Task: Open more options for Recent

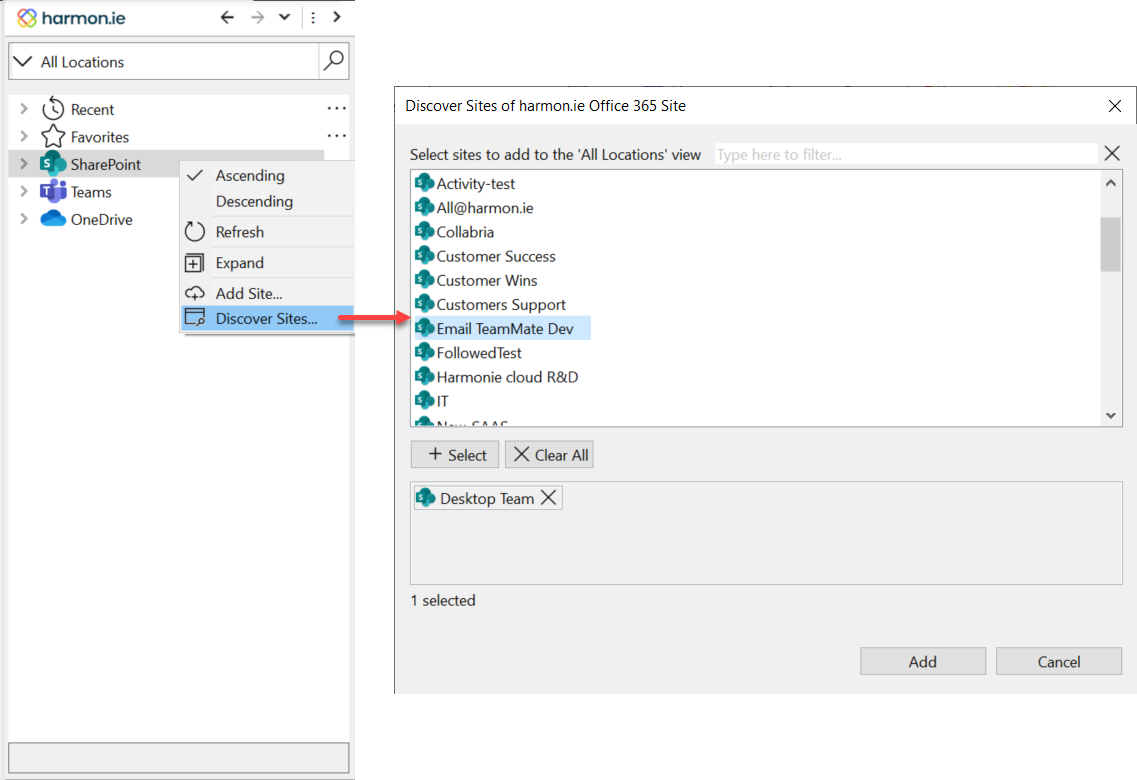Action: pos(336,108)
